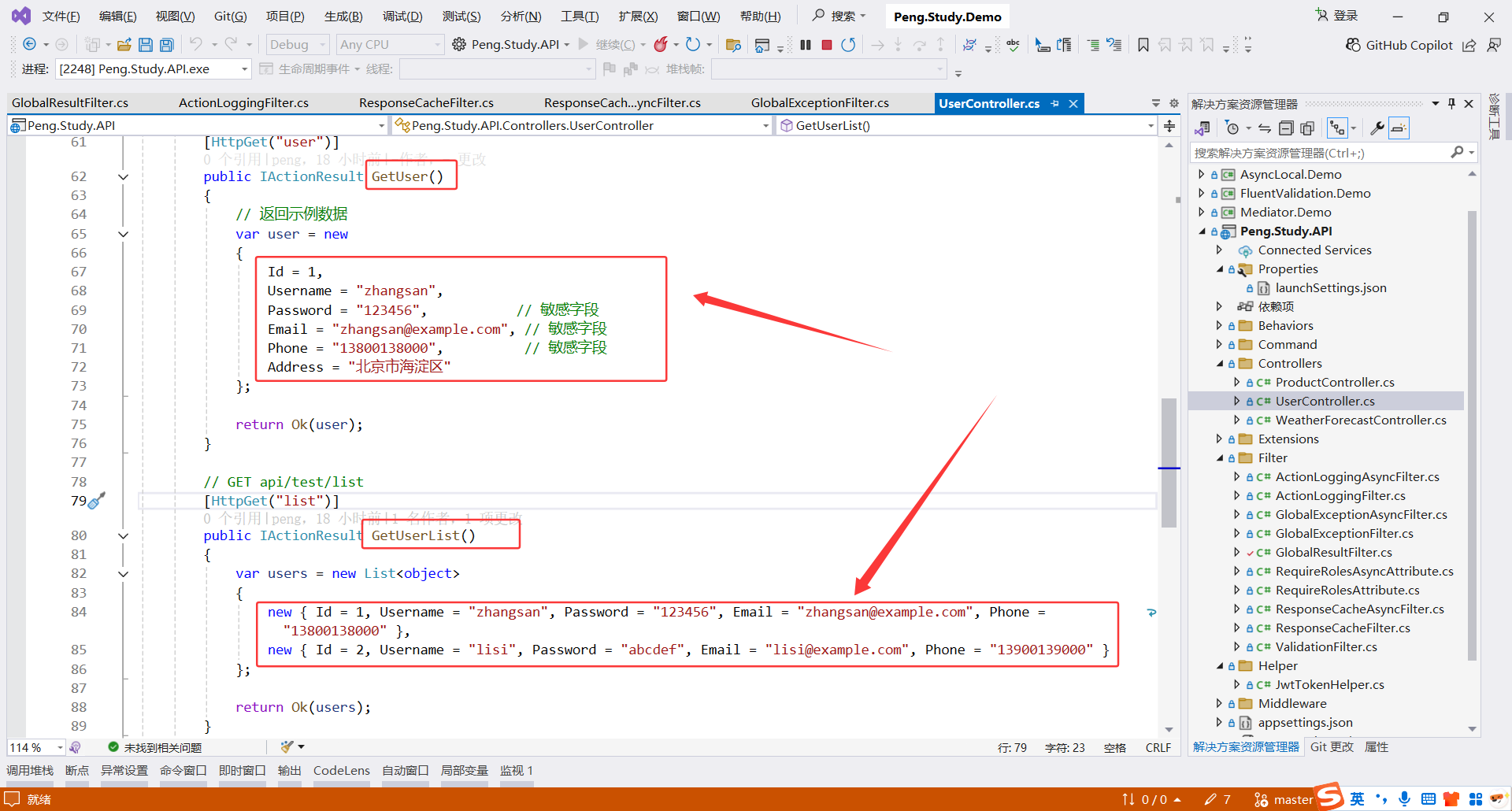Click the Live Share icon
Image resolution: width=1512 pixels, height=811 pixels.
[1469, 45]
